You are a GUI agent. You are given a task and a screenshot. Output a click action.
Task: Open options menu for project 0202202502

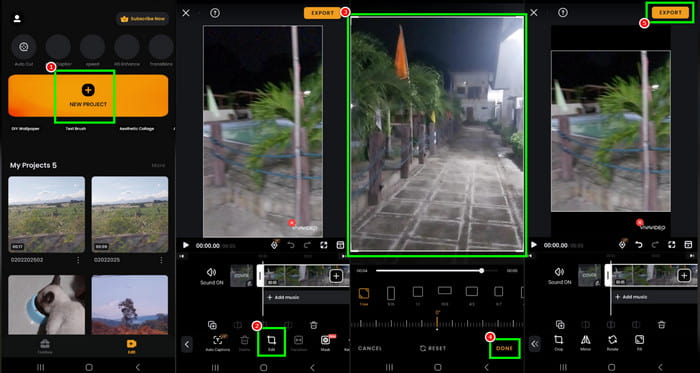pos(78,260)
